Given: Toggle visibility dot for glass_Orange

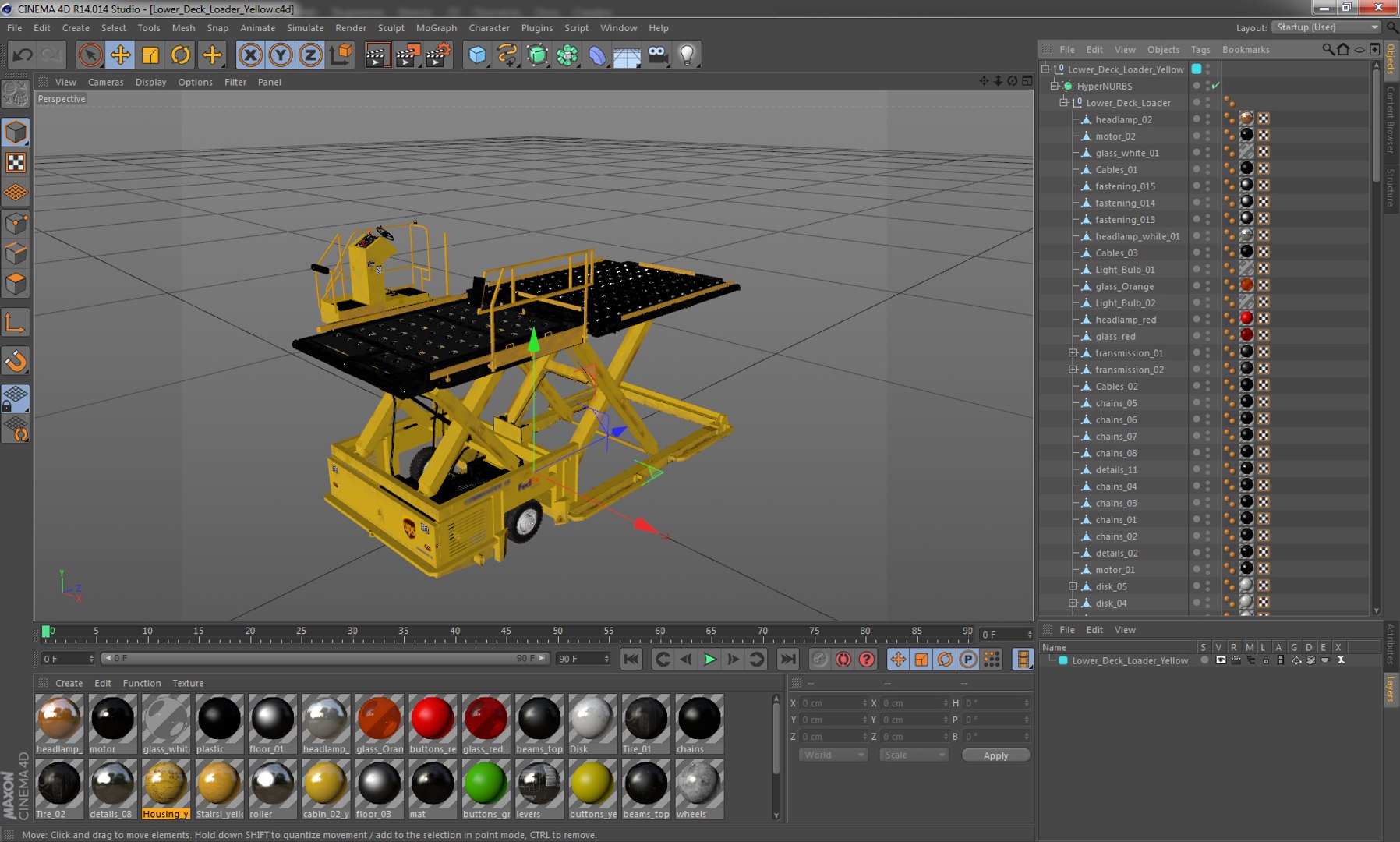Looking at the screenshot, I should click(1197, 286).
